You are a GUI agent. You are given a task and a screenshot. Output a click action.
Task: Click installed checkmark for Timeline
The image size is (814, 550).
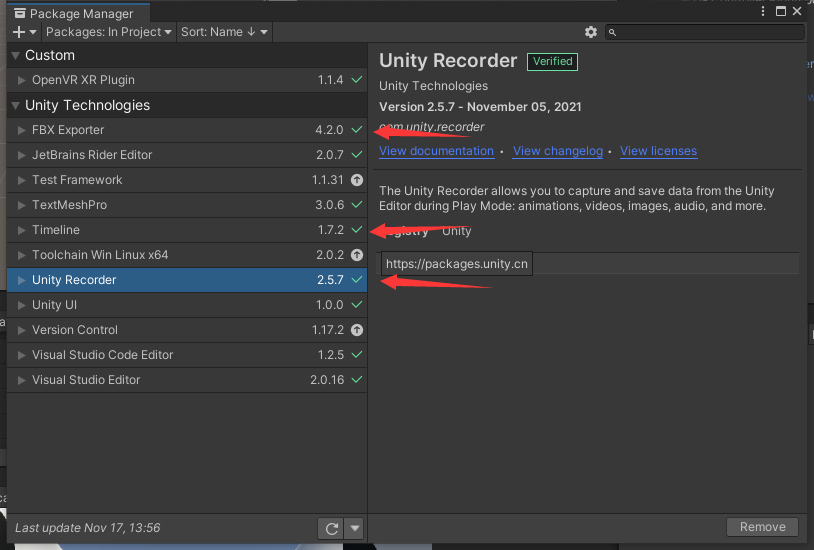tap(357, 230)
